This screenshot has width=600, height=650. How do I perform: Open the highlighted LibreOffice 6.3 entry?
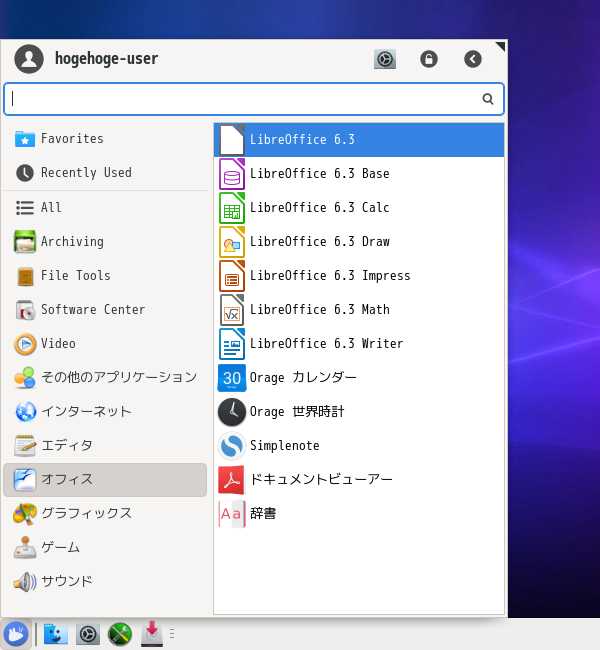point(359,140)
